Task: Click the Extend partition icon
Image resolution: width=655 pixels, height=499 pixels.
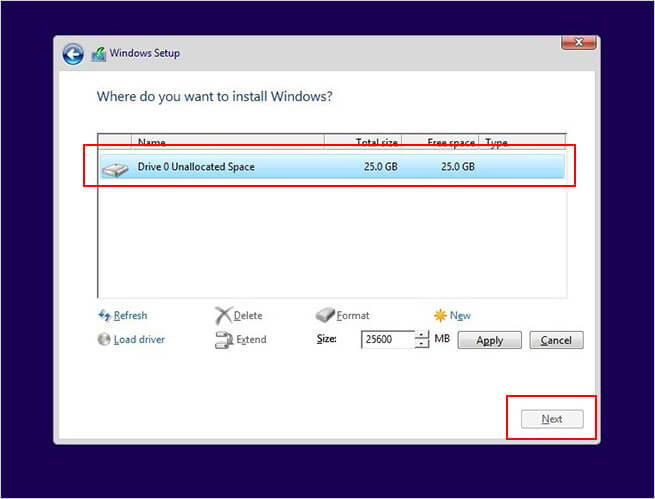Action: pos(224,340)
